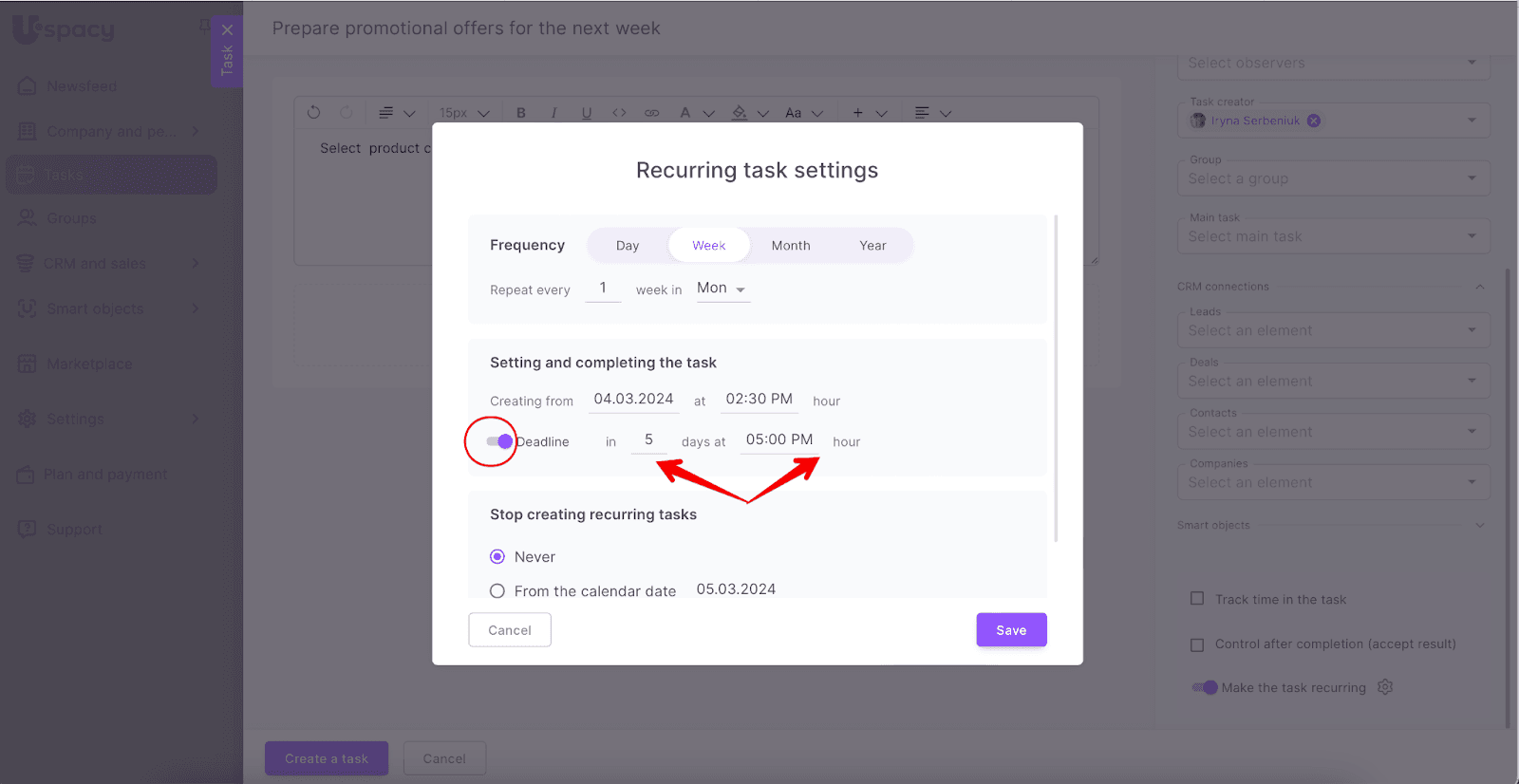Image resolution: width=1519 pixels, height=784 pixels.
Task: Toggle the Deadline switch
Action: [x=499, y=441]
